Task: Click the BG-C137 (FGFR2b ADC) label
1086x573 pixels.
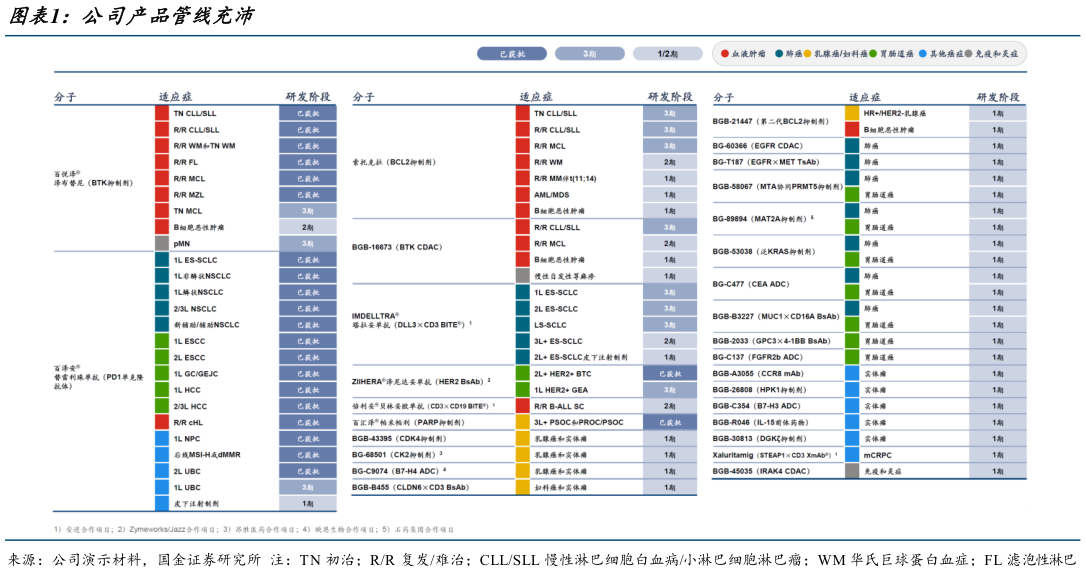Action: 757,357
